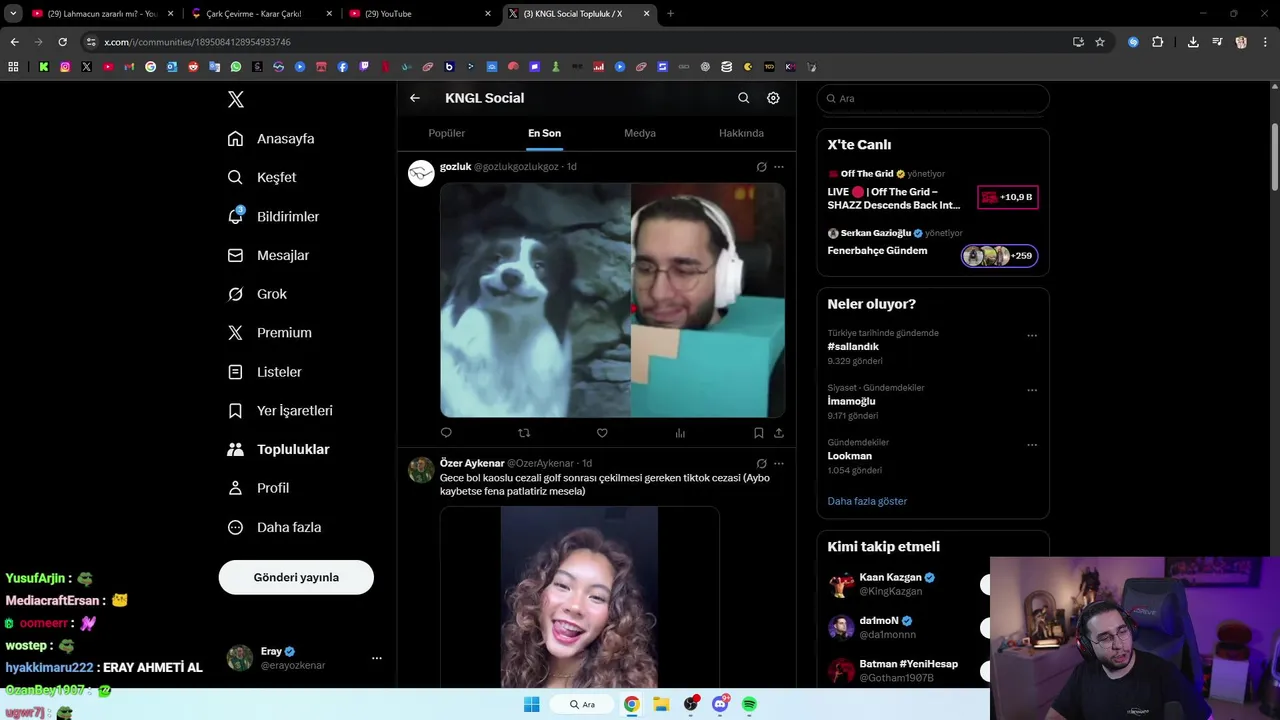View analytics of gozluk's post
The width and height of the screenshot is (1280, 720).
[x=680, y=433]
